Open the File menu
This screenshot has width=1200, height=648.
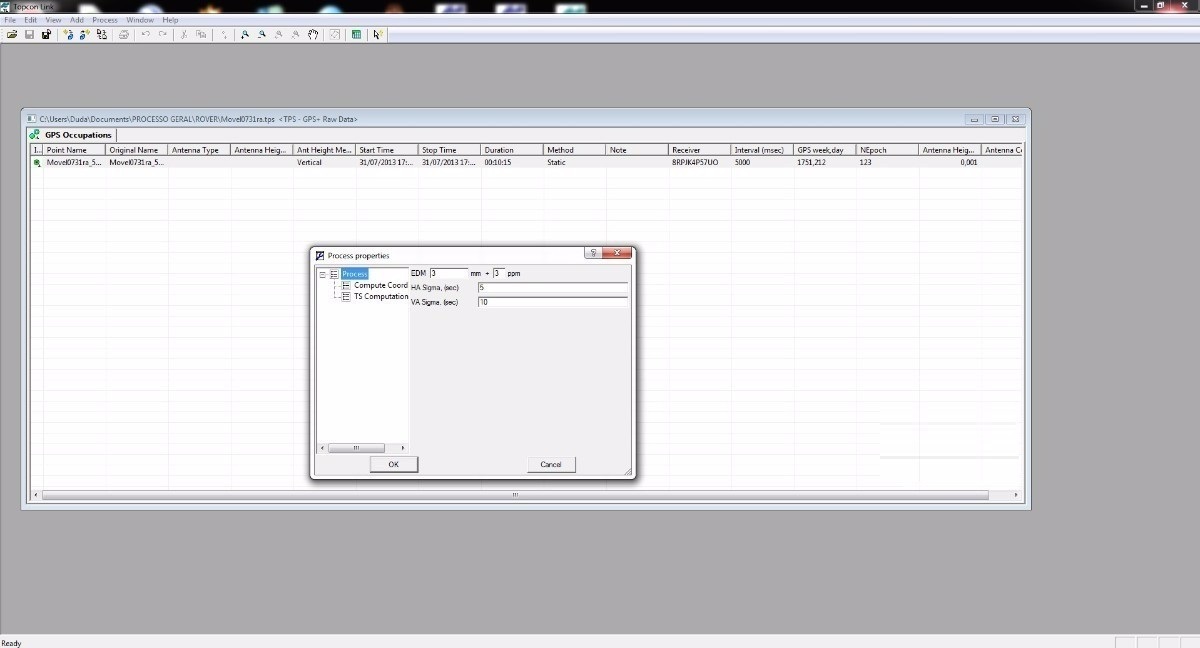(10, 20)
